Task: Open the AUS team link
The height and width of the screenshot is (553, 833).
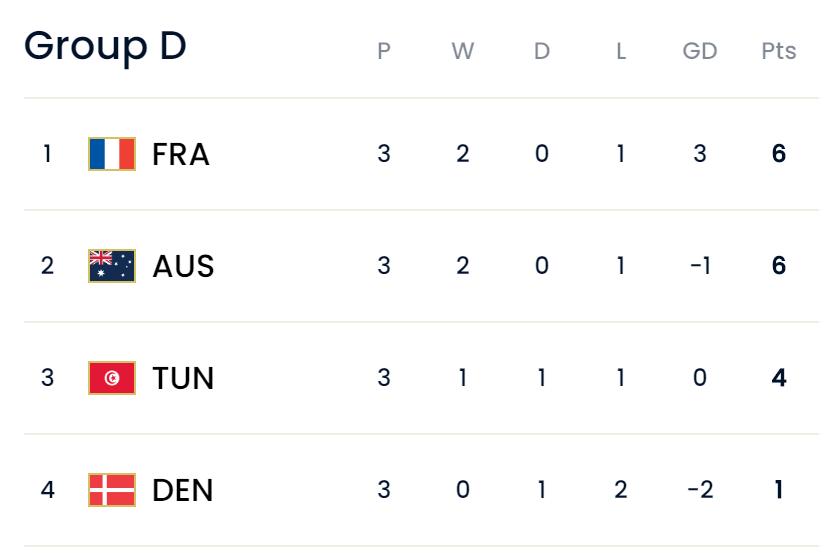Action: 183,266
